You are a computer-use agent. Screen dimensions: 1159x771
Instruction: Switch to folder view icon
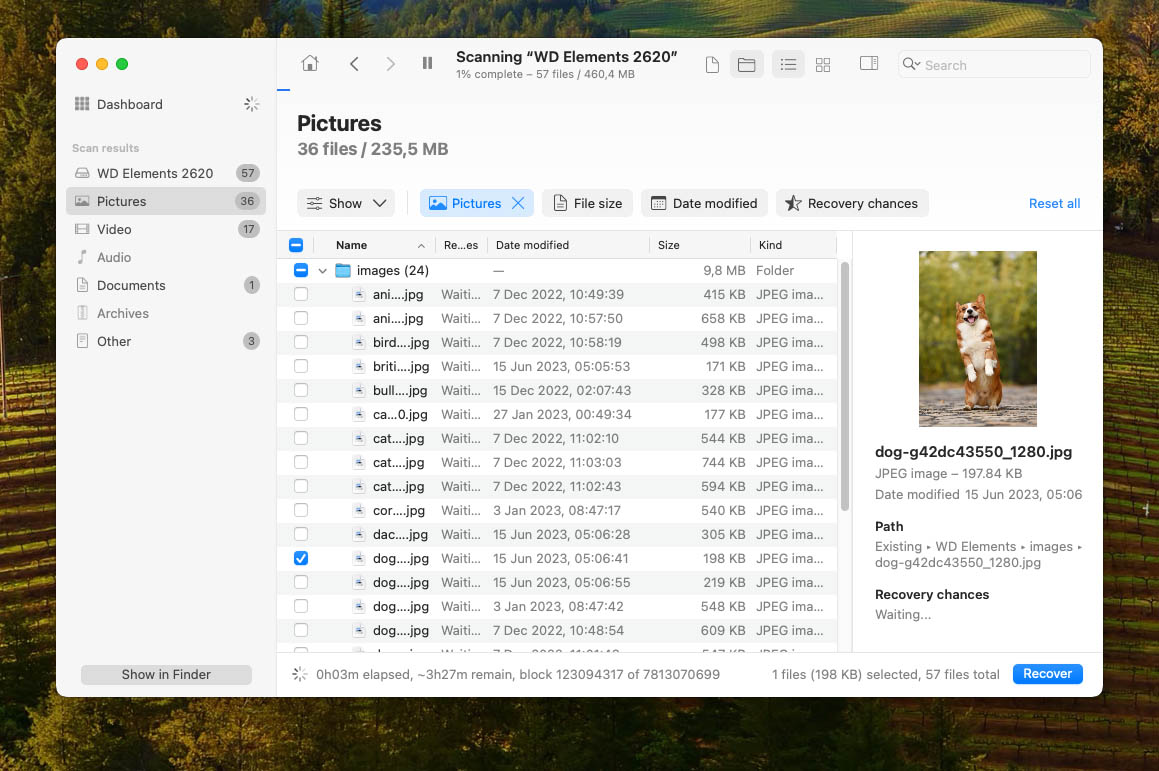click(x=746, y=65)
